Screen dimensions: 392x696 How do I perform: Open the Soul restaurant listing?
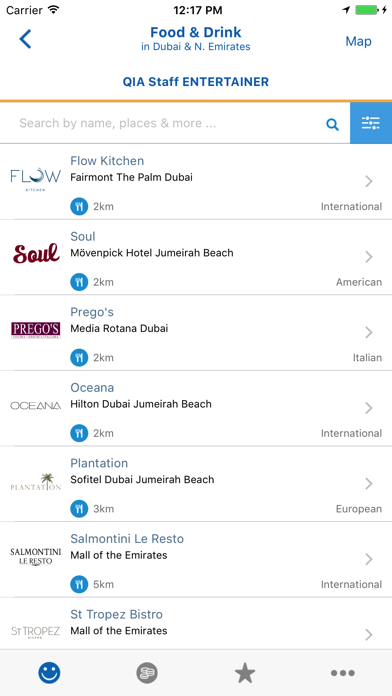(196, 257)
